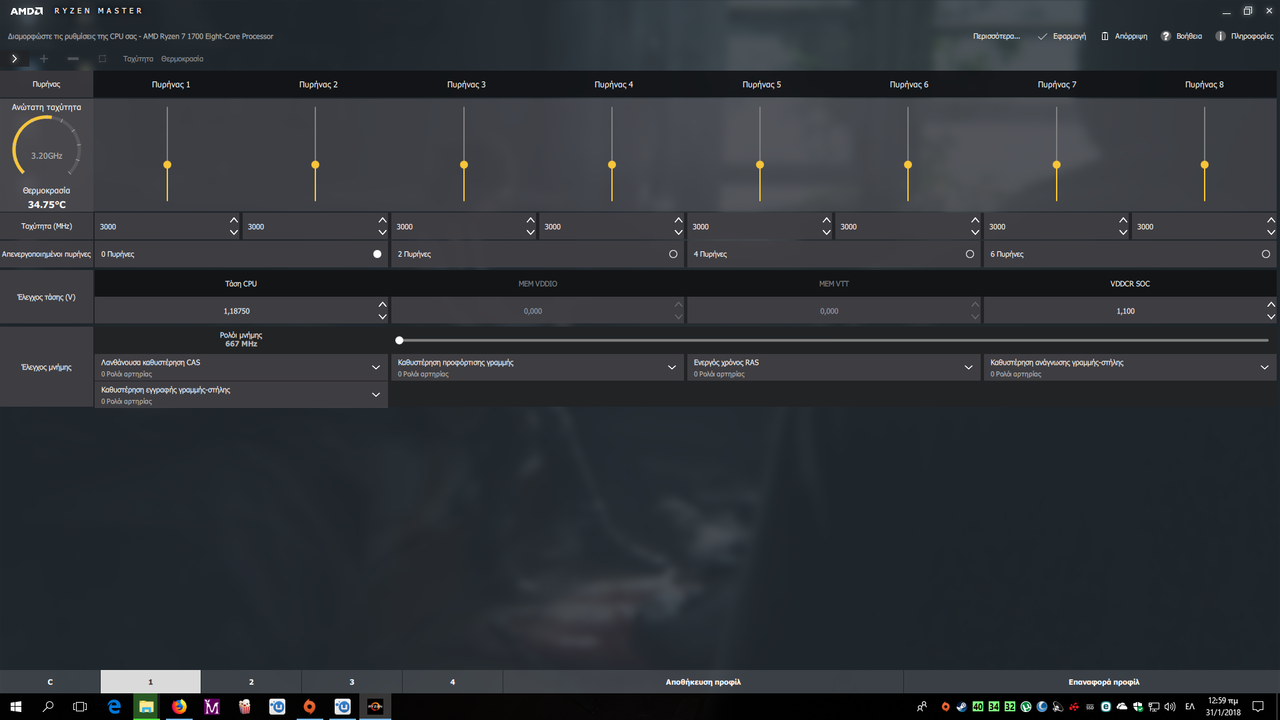1280x720 pixels.
Task: Open information icon Πληροφορίες
Action: [x=1221, y=36]
